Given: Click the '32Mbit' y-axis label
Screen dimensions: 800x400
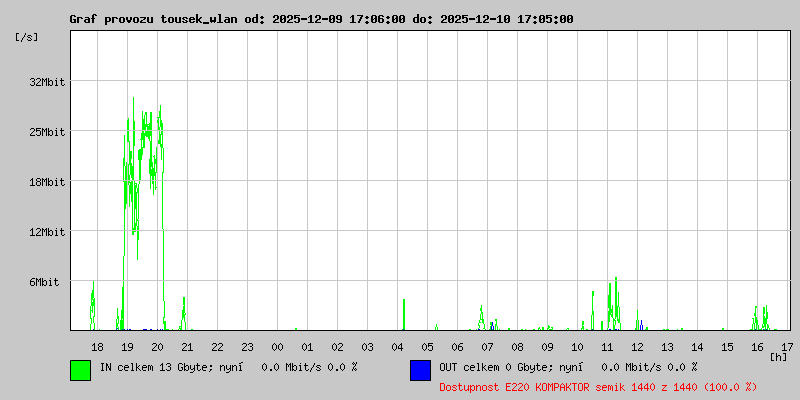Looking at the screenshot, I should click(47, 82).
